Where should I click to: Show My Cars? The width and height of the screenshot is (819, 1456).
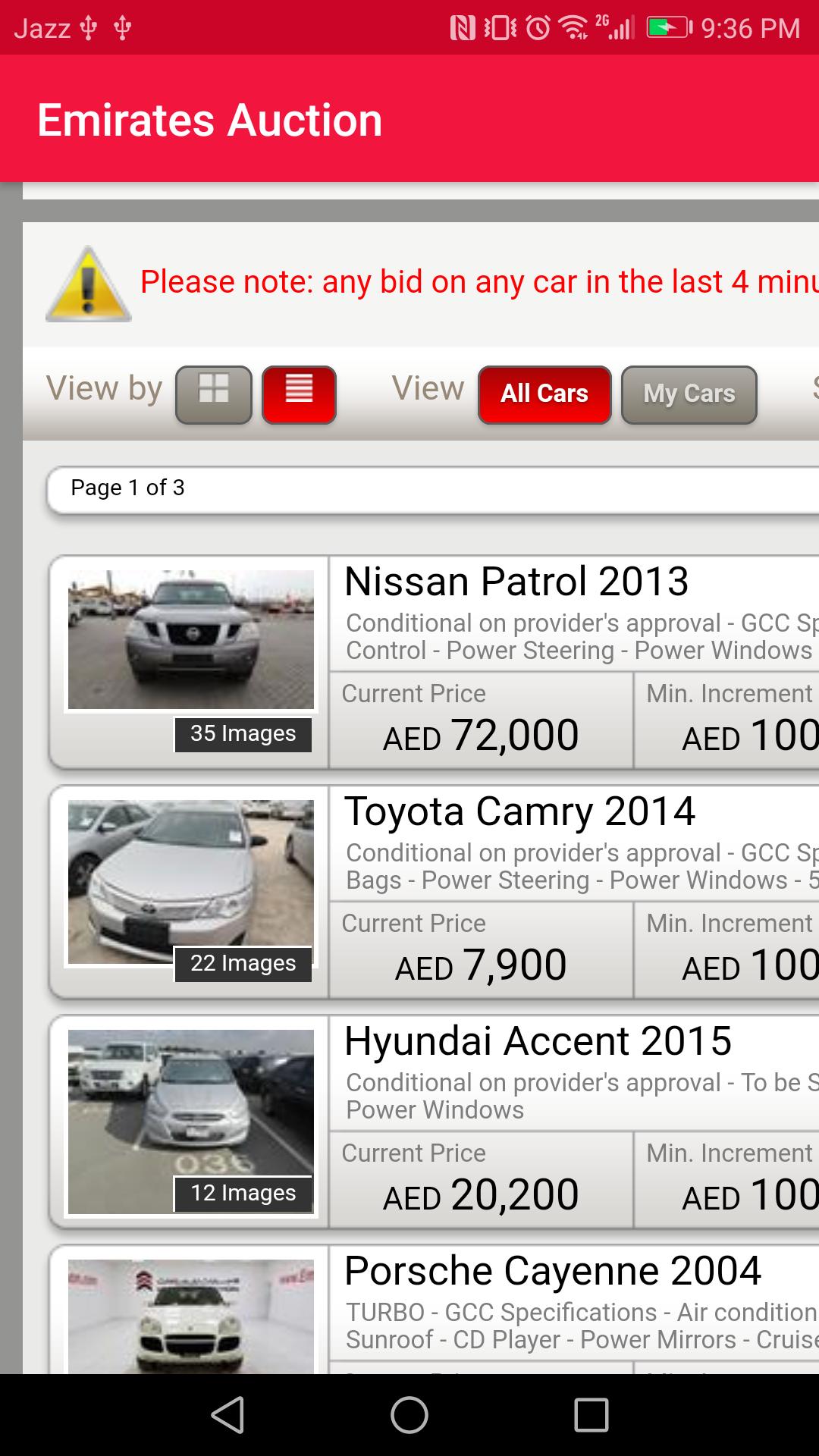point(689,394)
